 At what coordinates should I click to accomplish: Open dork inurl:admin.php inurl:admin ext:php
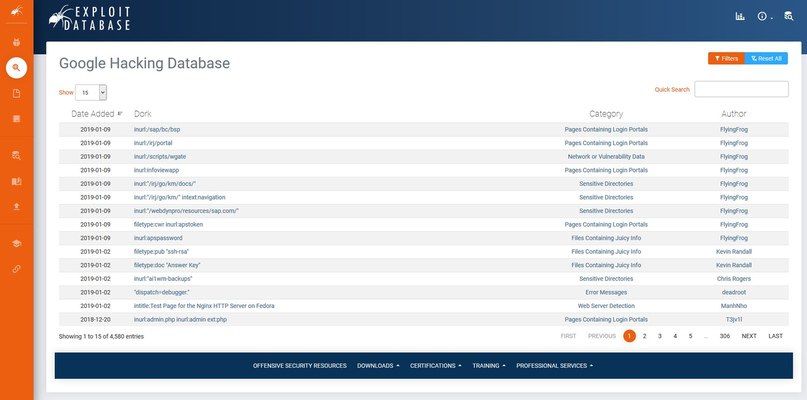(180, 320)
